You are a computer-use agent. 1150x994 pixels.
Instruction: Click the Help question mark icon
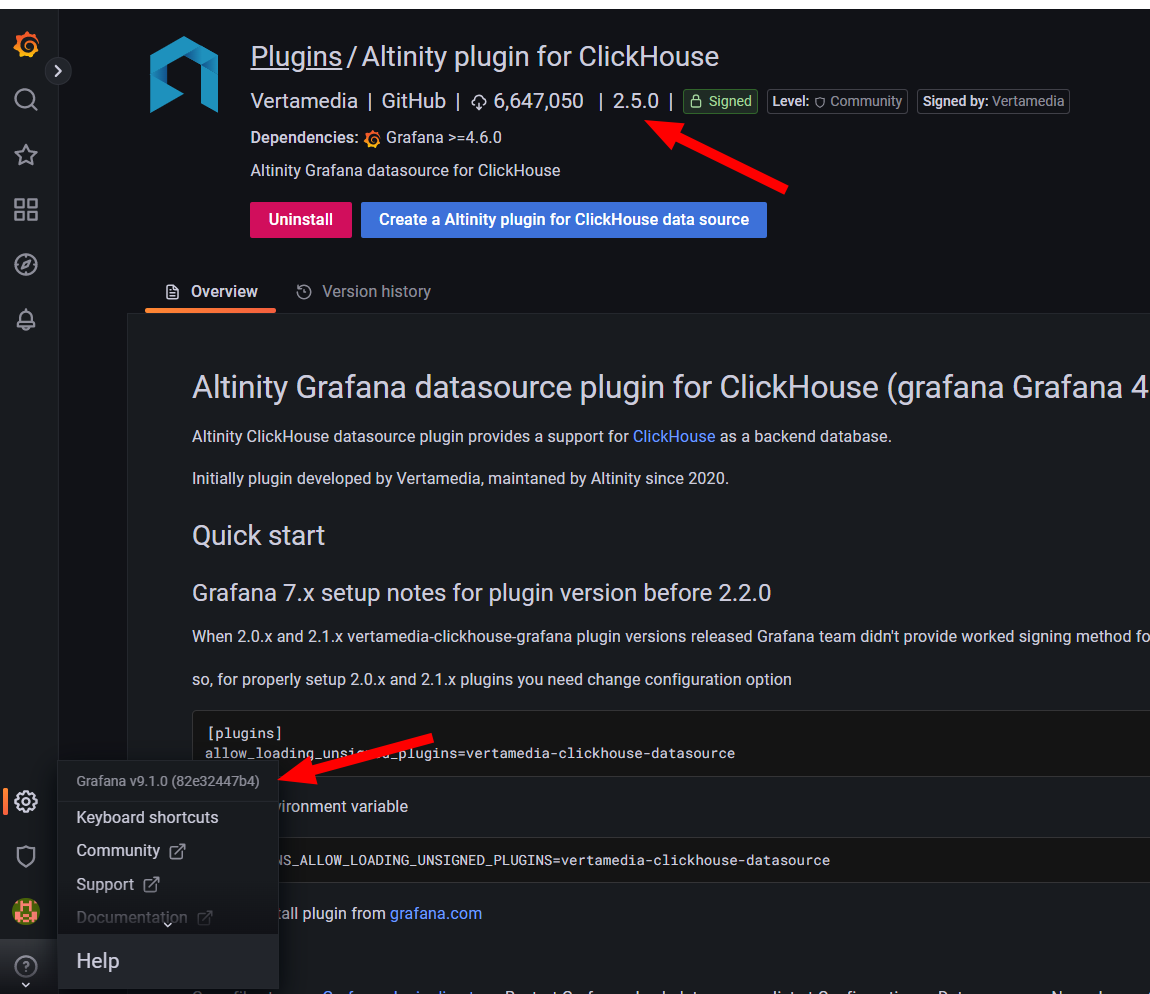click(x=26, y=966)
